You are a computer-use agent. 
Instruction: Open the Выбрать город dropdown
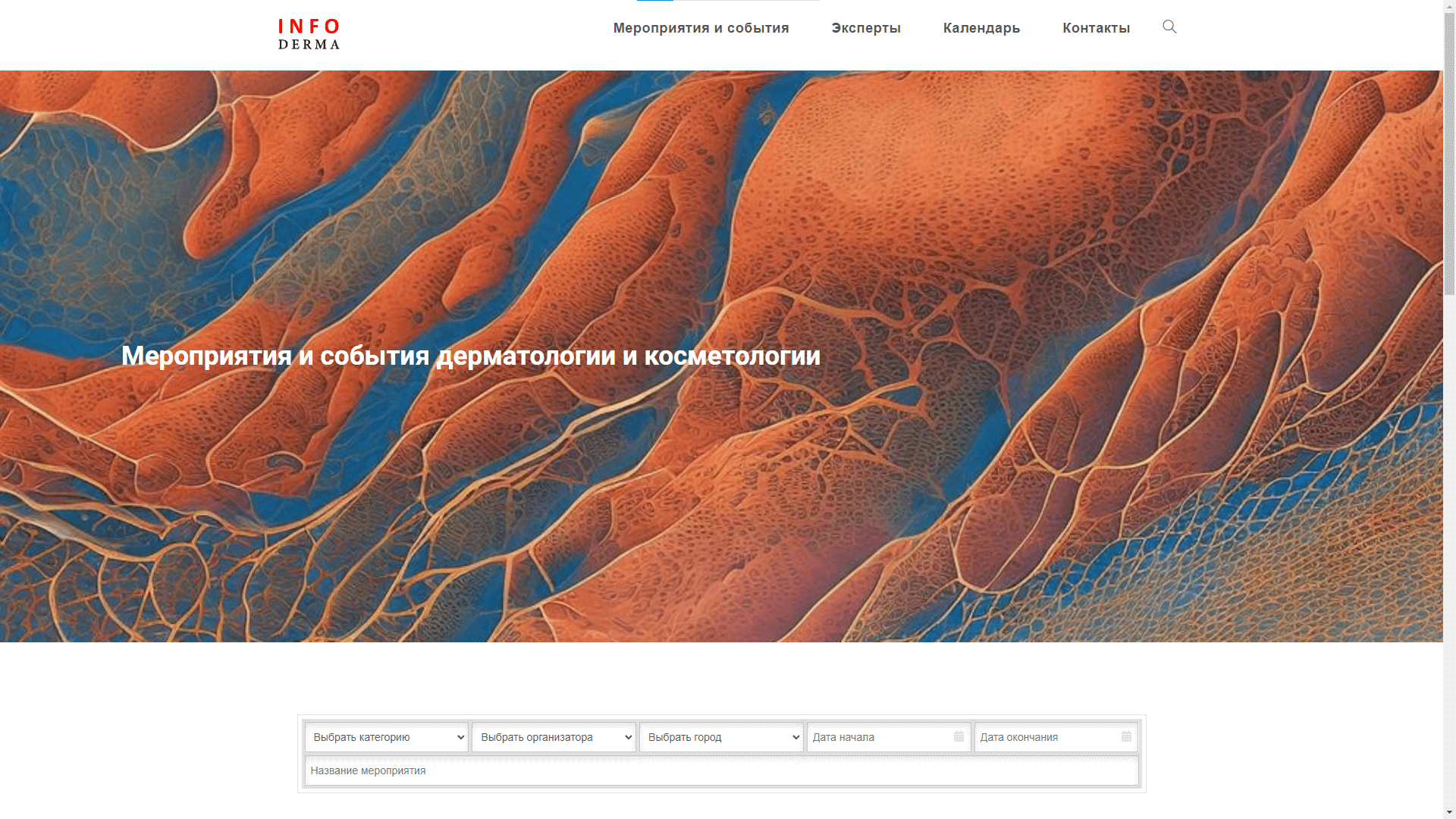[720, 737]
